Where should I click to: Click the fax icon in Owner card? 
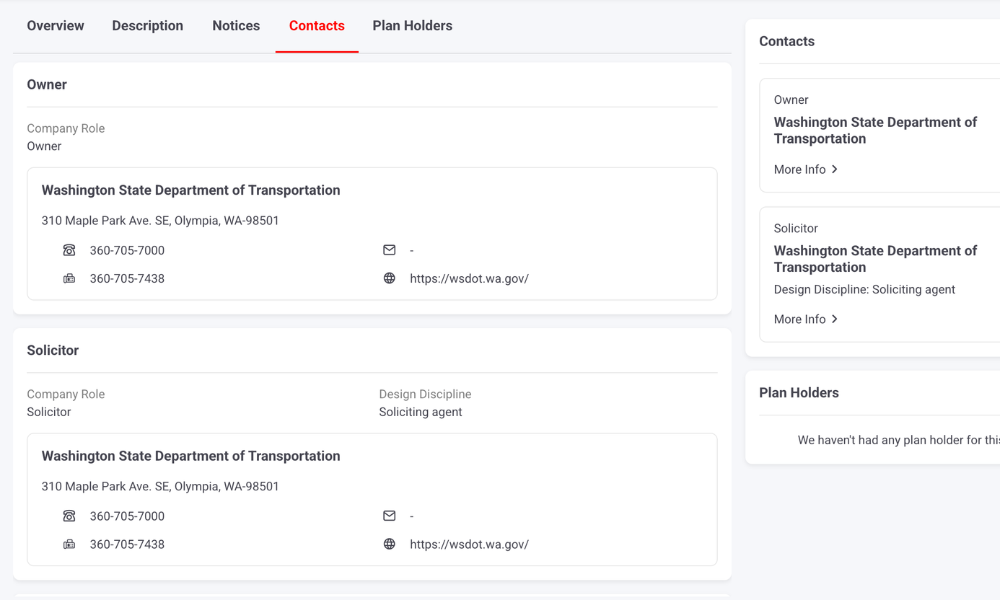(69, 278)
